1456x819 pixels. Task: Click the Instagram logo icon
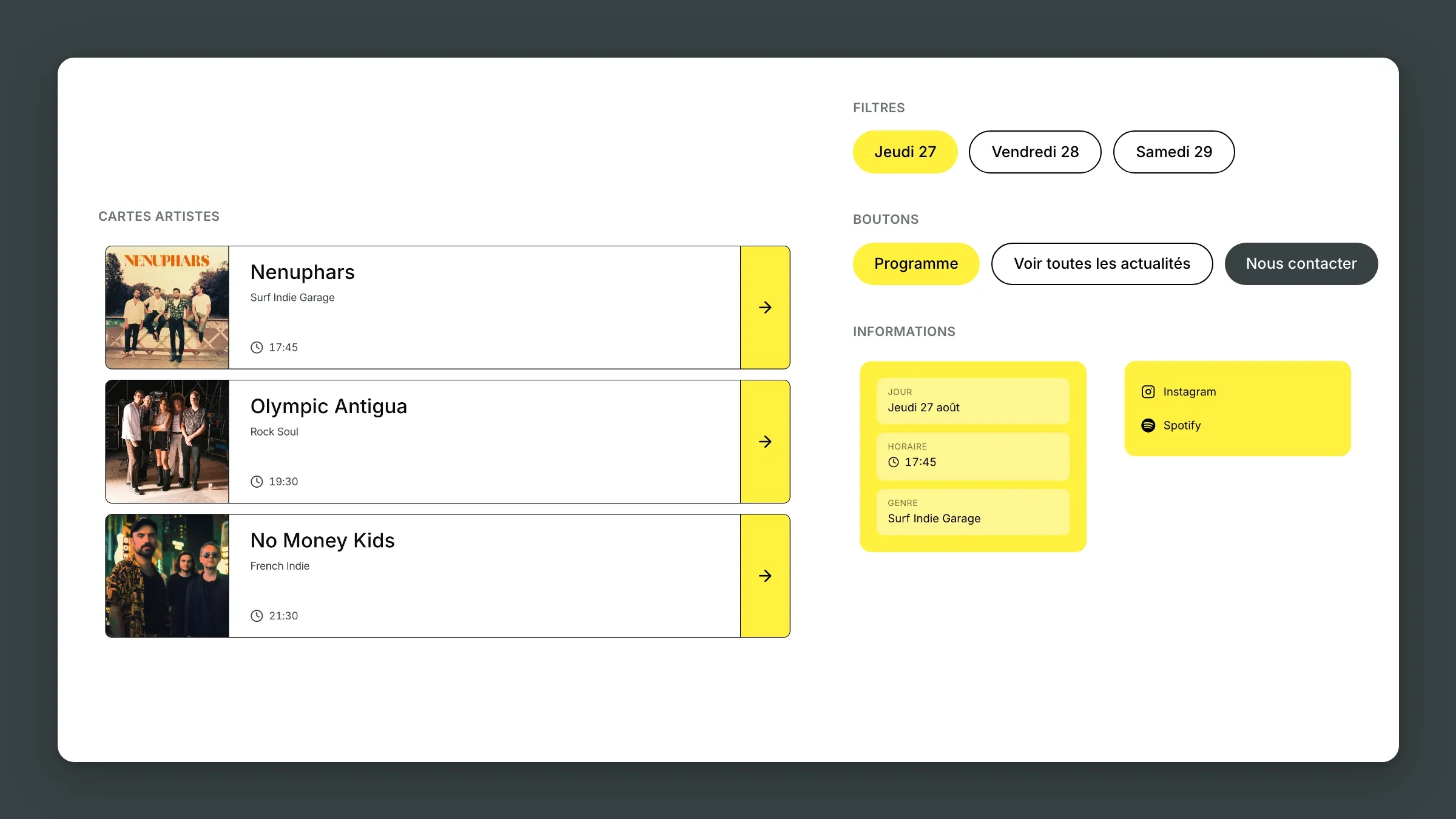[1148, 392]
